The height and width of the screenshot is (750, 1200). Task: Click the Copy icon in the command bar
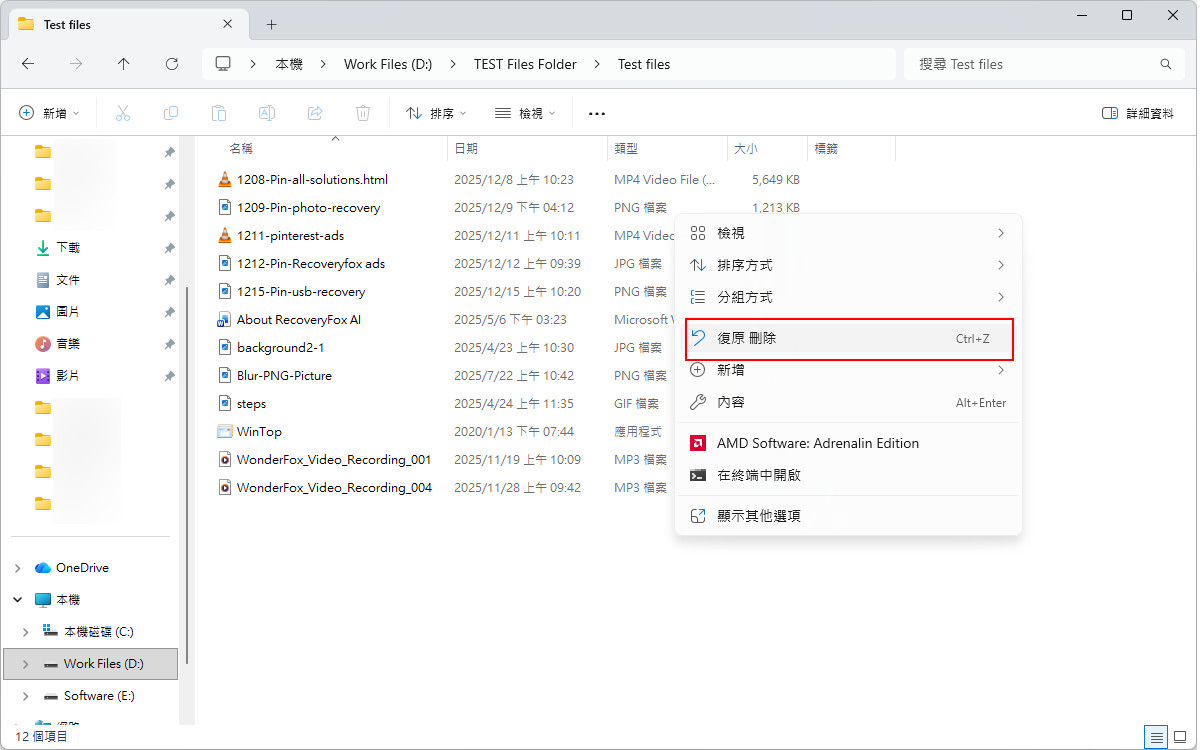click(170, 112)
